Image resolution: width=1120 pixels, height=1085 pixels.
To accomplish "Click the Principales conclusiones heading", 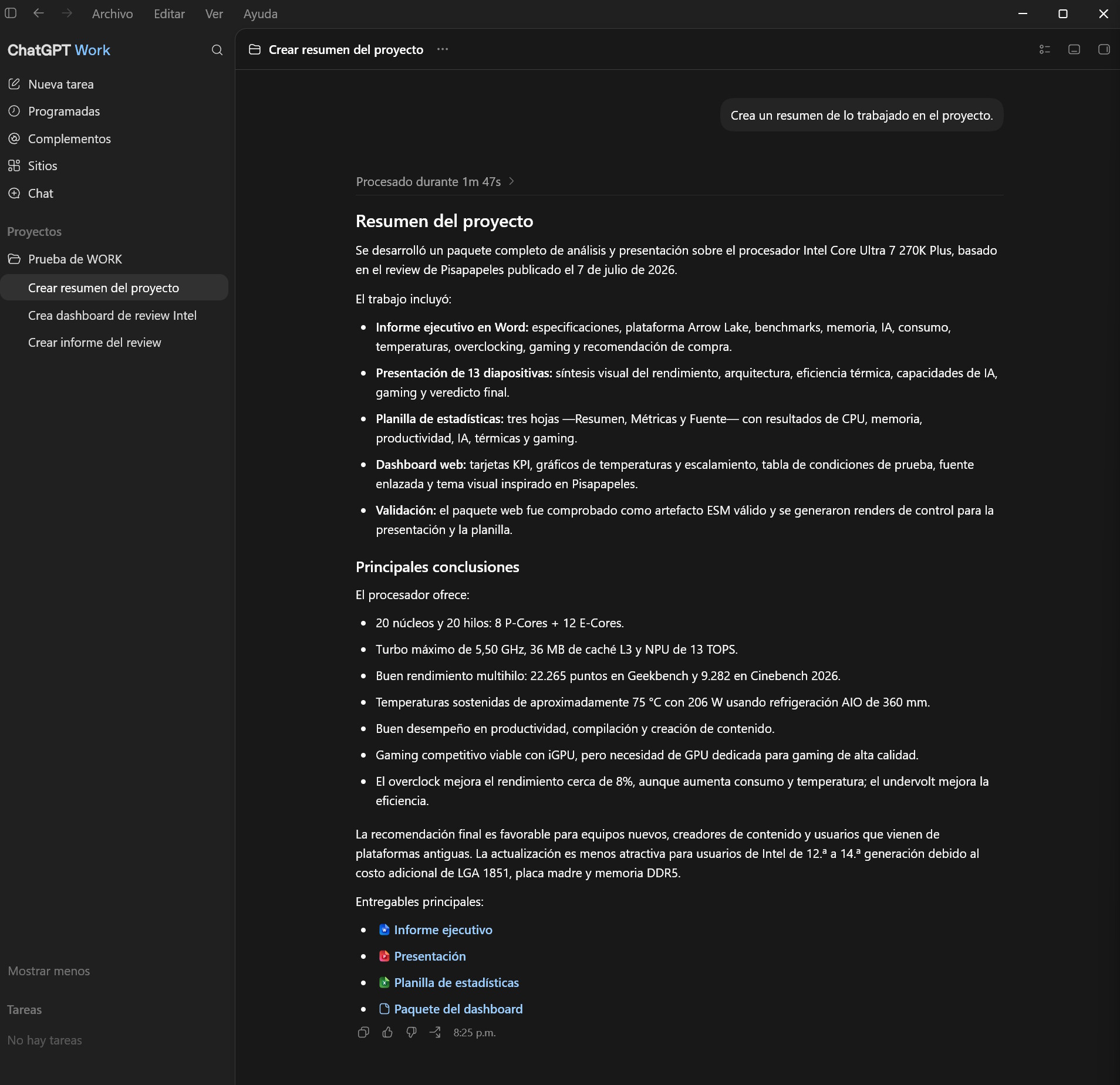I will [x=437, y=567].
